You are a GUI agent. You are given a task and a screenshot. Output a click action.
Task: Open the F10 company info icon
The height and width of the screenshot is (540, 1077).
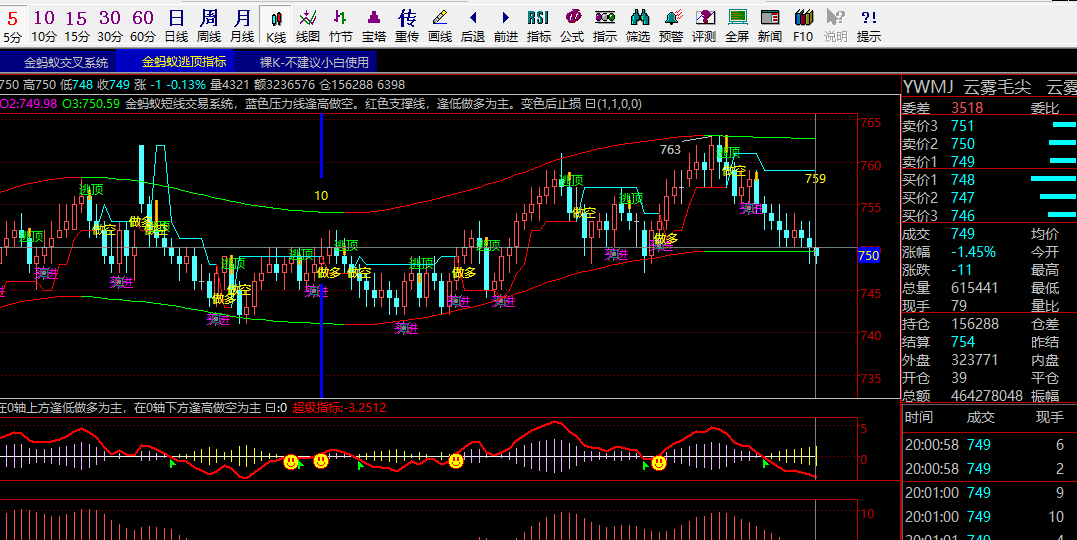(x=803, y=25)
